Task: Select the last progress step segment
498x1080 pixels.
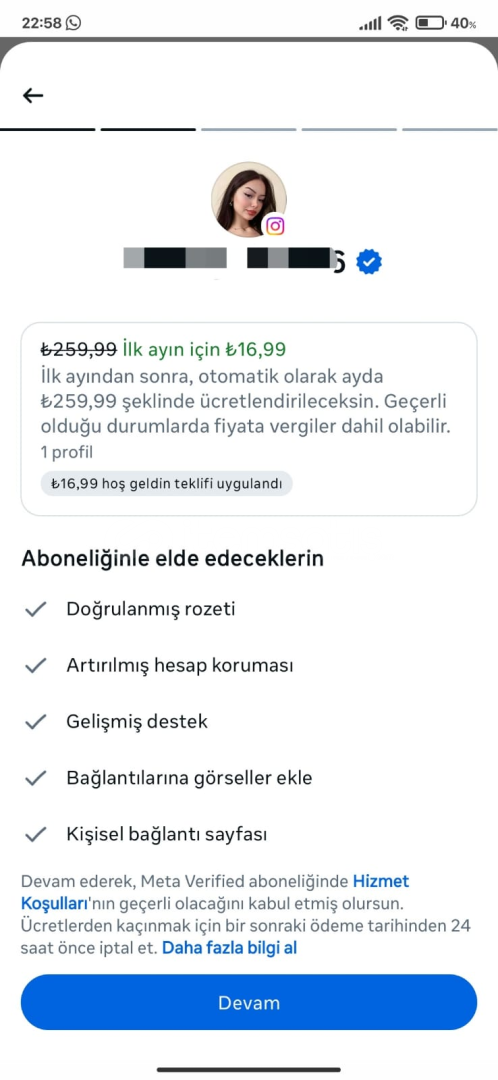Action: pos(450,129)
